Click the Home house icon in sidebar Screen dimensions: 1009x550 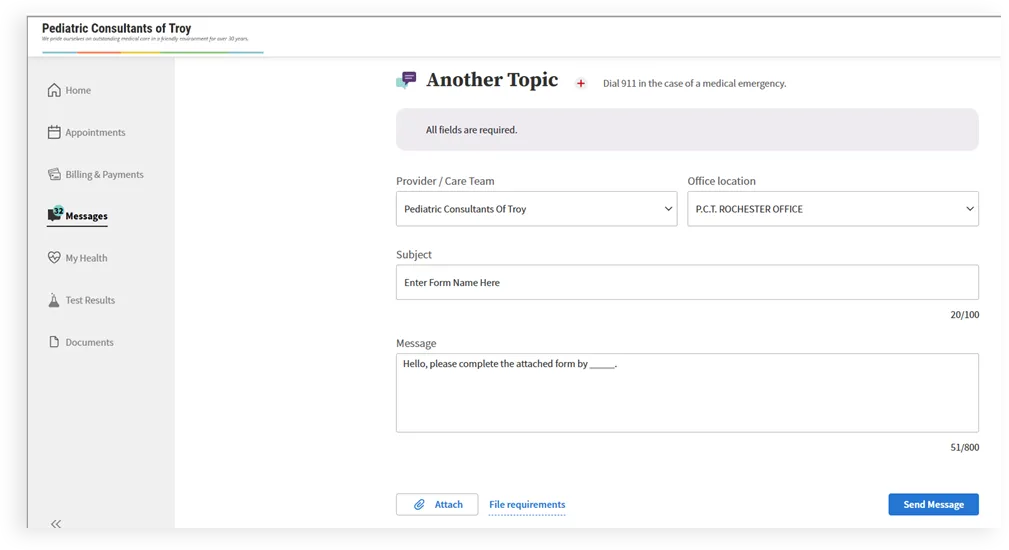pos(54,91)
